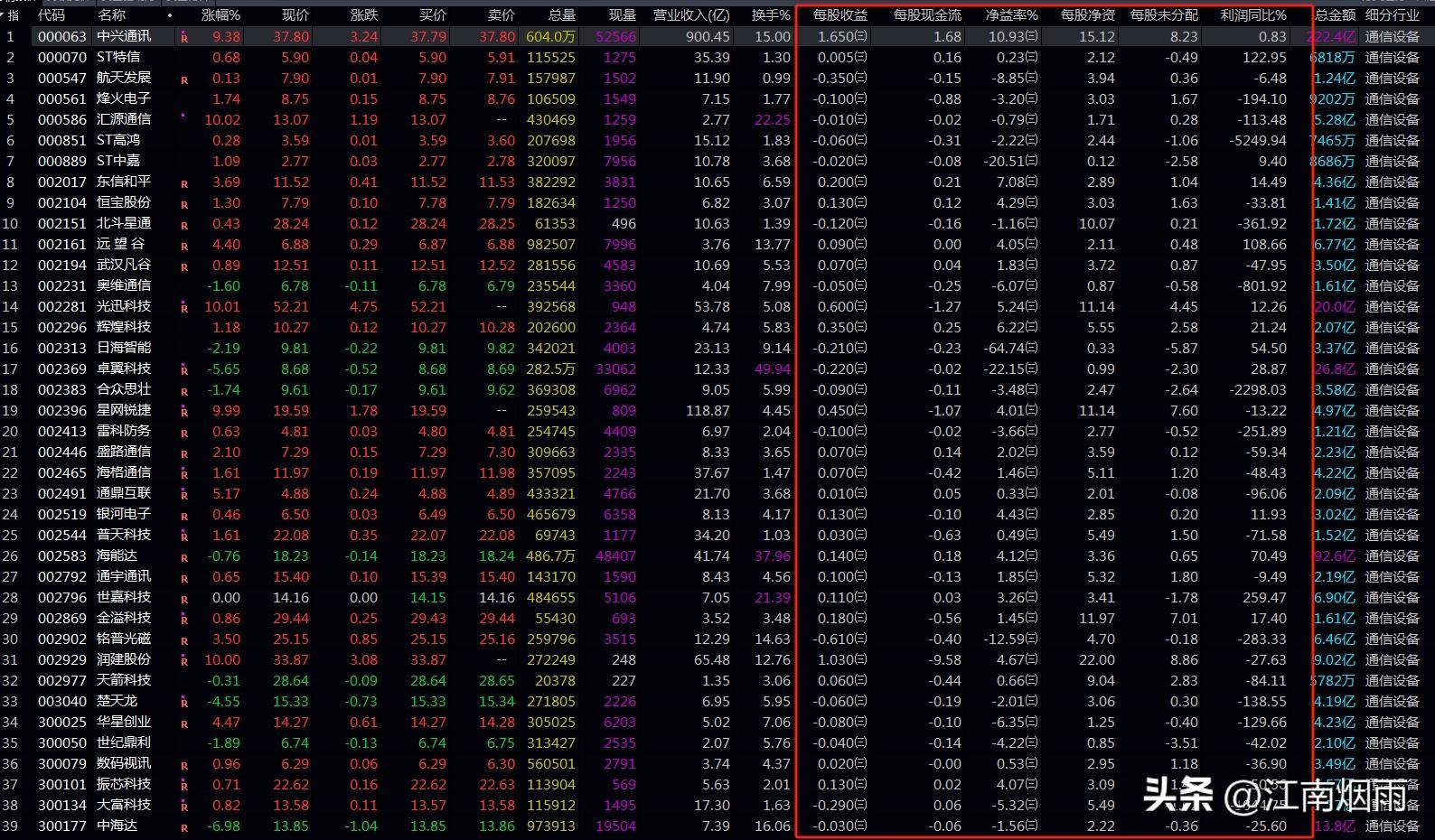Click the 每股未分配 column header
The image size is (1435, 840).
(1164, 15)
